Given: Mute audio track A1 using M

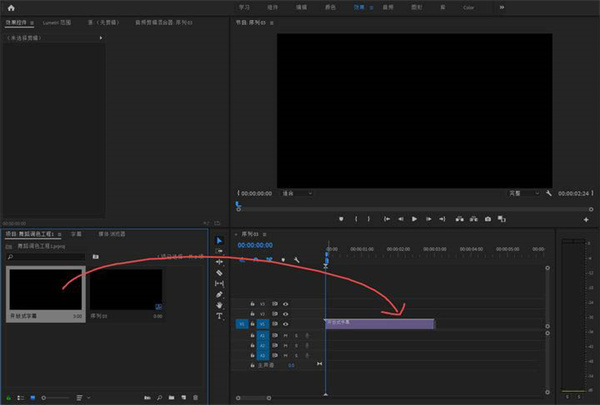Looking at the screenshot, I should [x=285, y=335].
